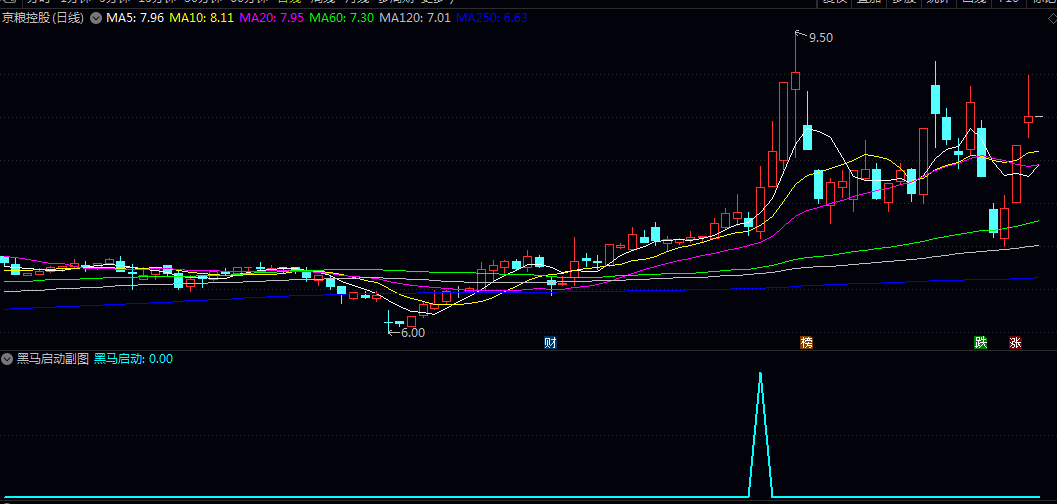Click the 京粮控股(日线) chart title

click(x=42, y=18)
